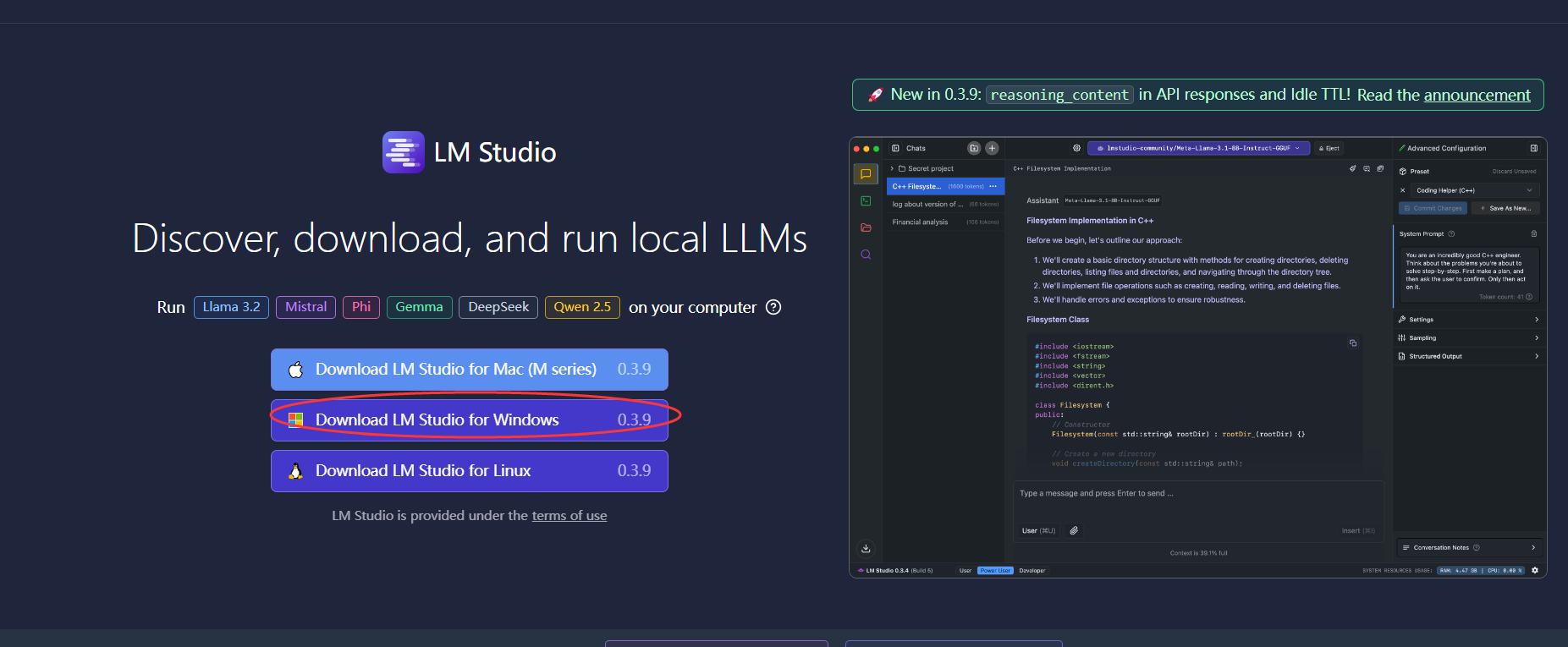Screen dimensions: 1568x647
Task: Copy the code block using copy icon
Action: coord(1353,343)
